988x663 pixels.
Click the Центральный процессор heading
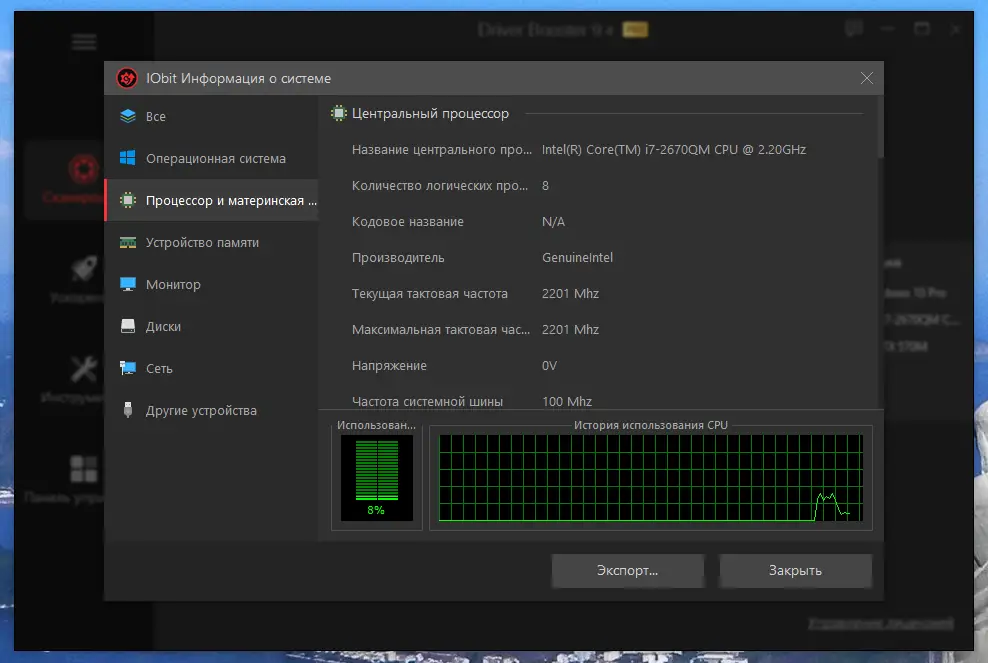tap(430, 113)
